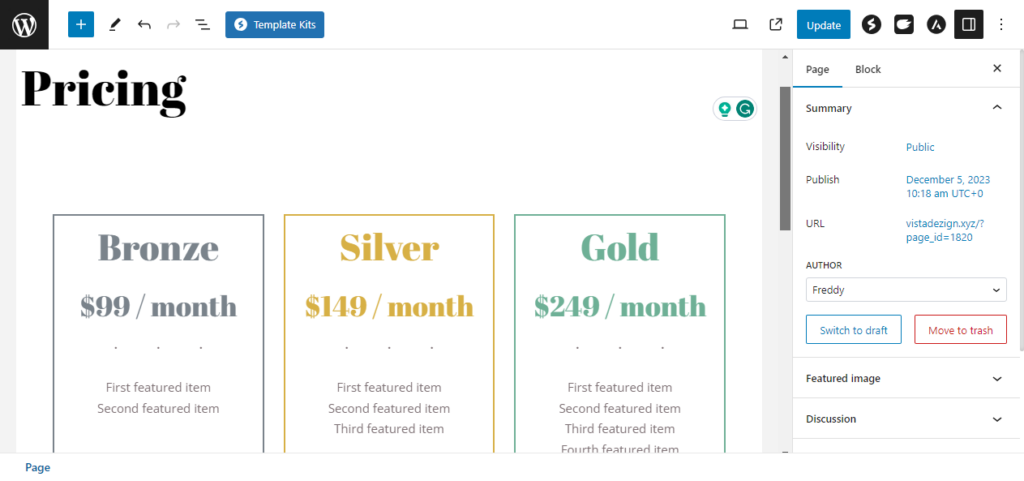The image size is (1024, 481).
Task: Open the Astra settings icon
Action: 936,25
